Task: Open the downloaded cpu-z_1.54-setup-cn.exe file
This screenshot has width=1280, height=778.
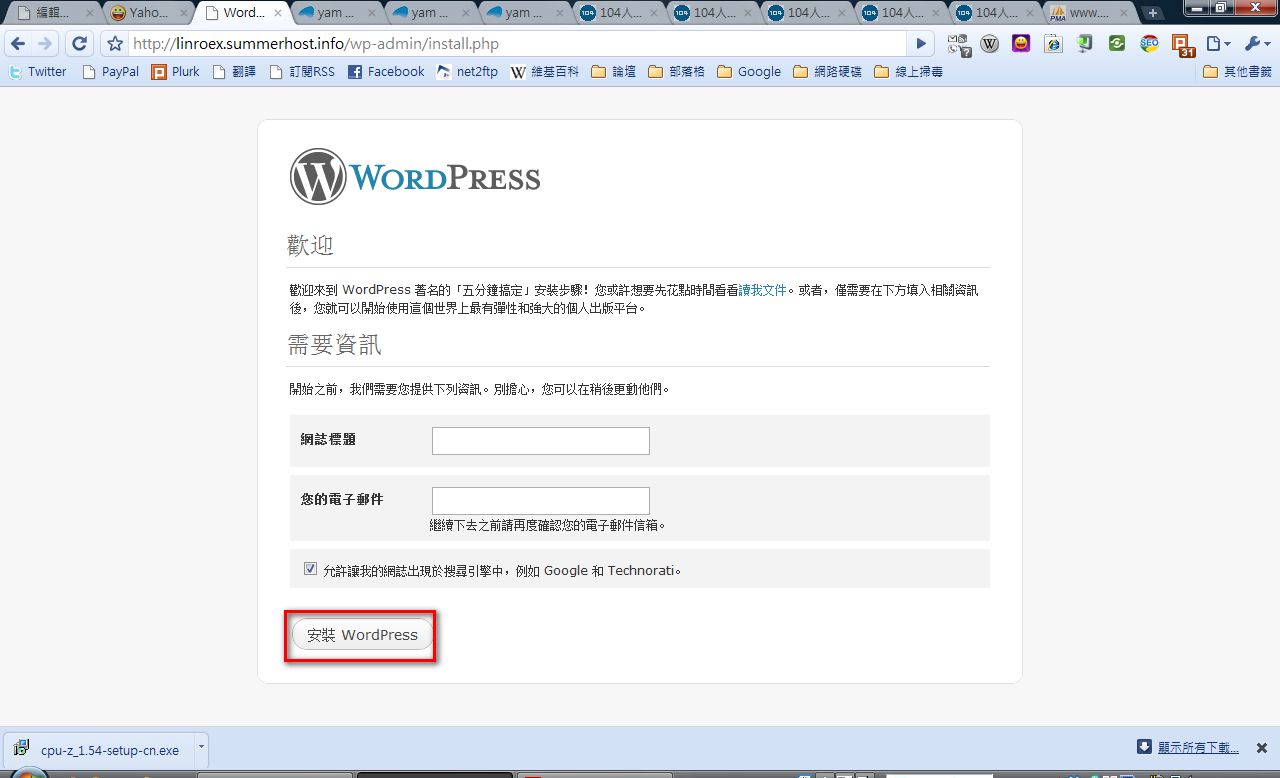Action: tap(99, 749)
